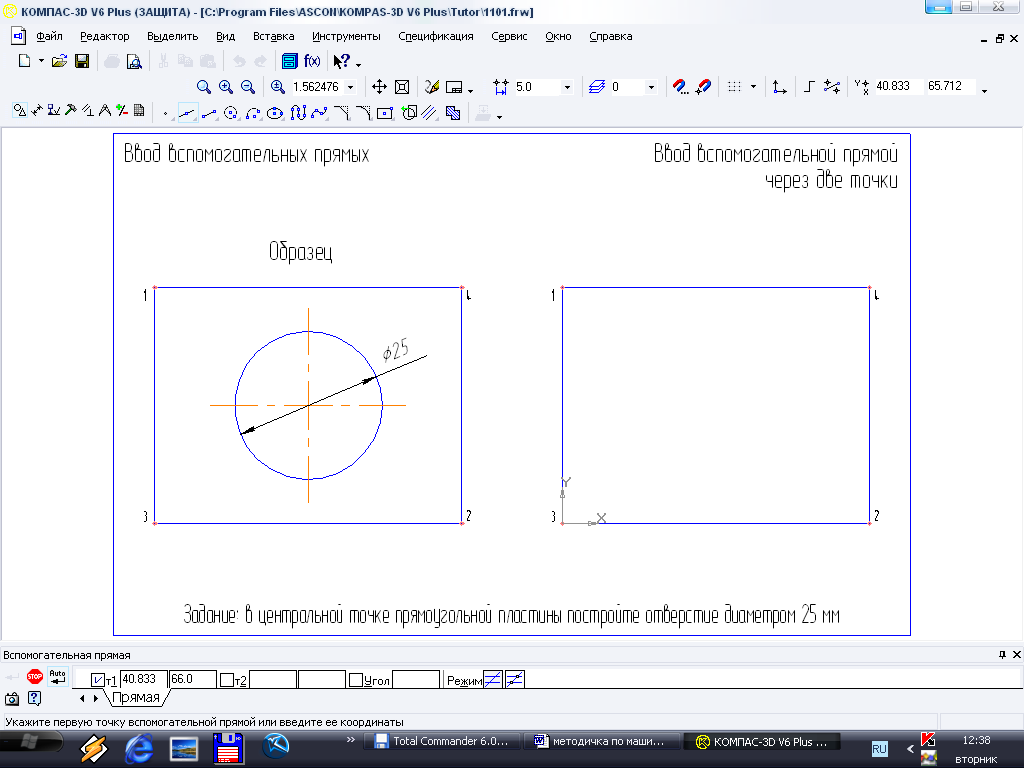Expand the new document dropdown arrow
Image resolution: width=1024 pixels, height=768 pixels.
point(41,61)
